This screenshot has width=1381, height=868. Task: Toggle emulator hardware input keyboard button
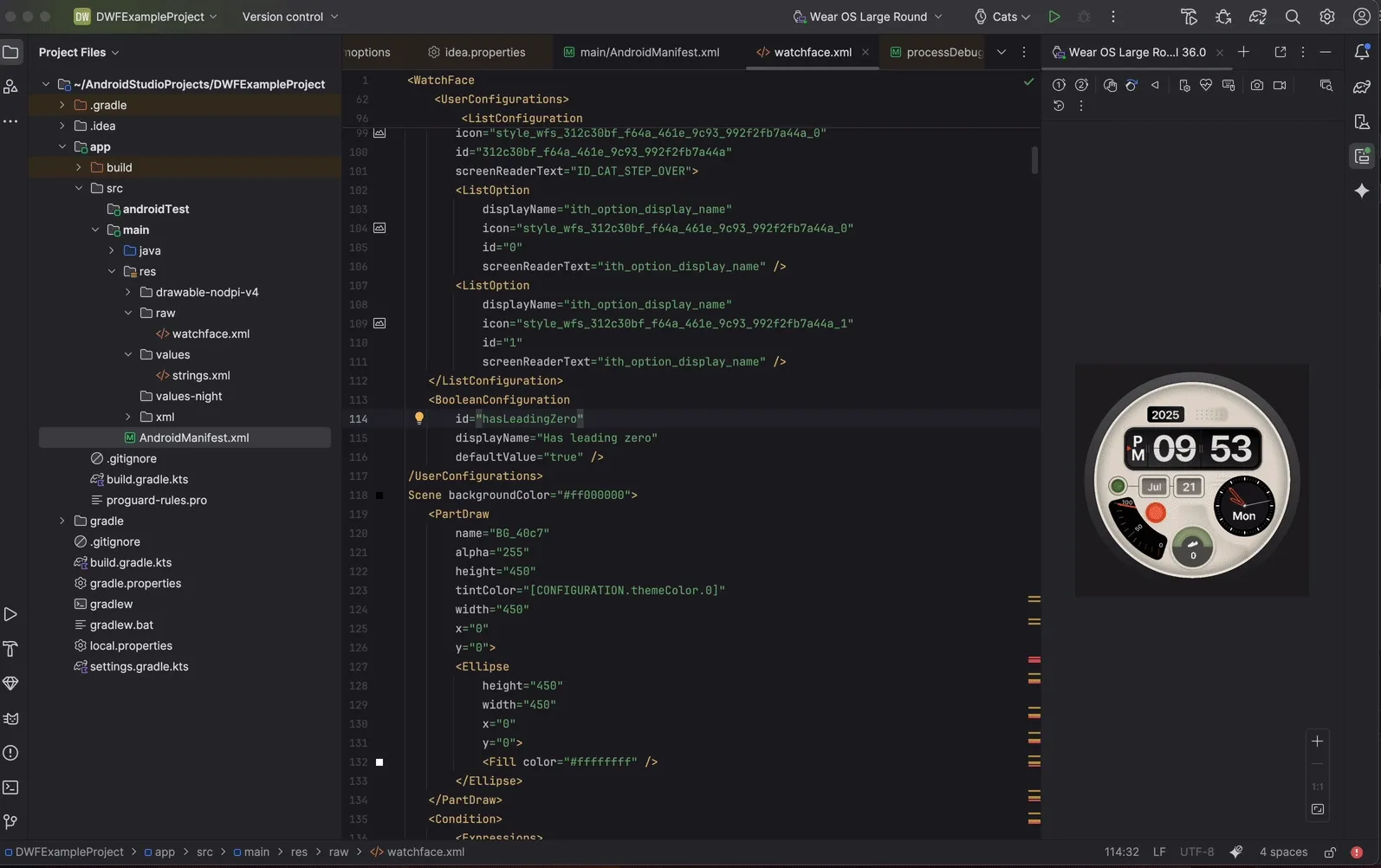click(x=1229, y=85)
